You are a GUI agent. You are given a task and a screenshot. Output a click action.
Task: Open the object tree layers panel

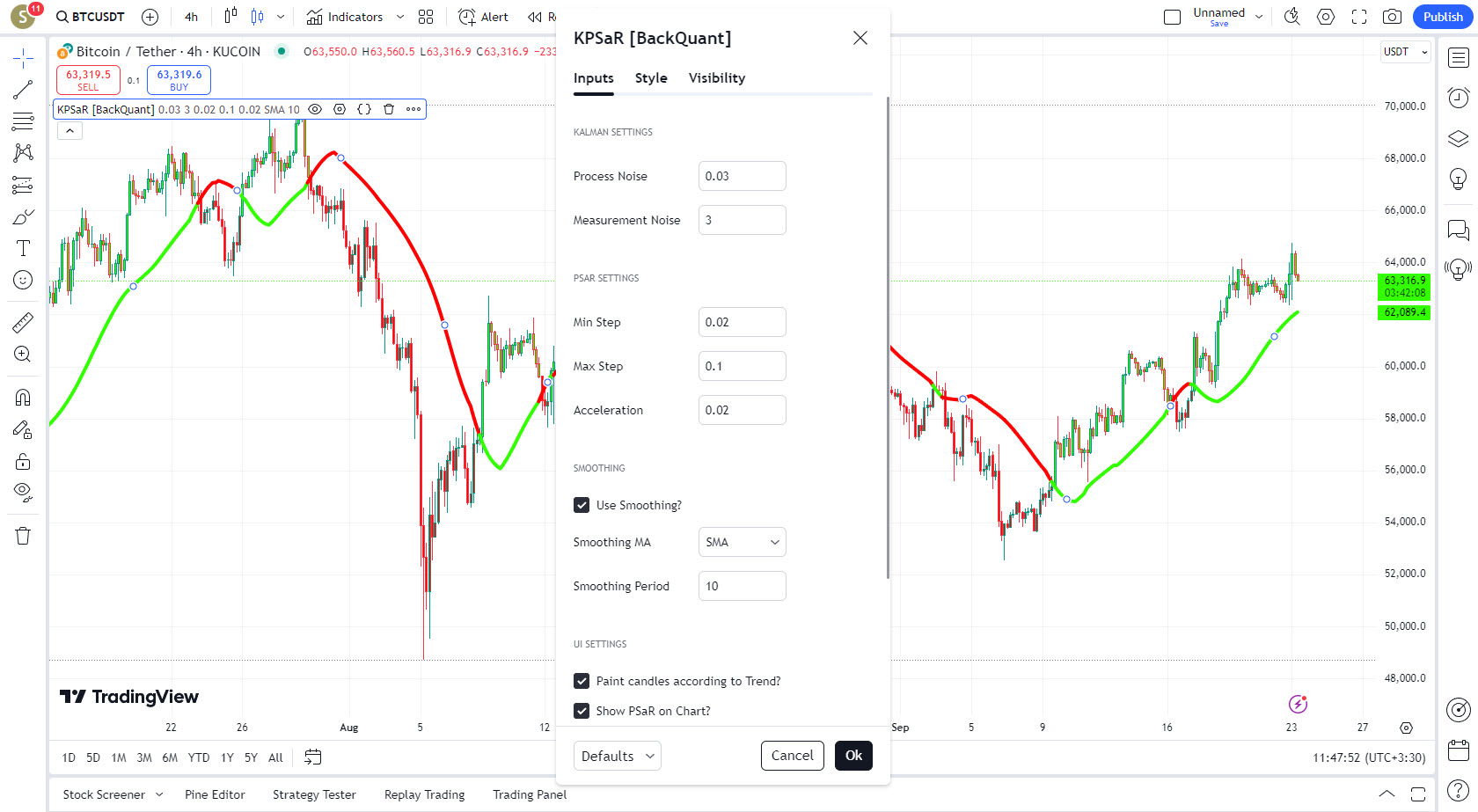1459,139
